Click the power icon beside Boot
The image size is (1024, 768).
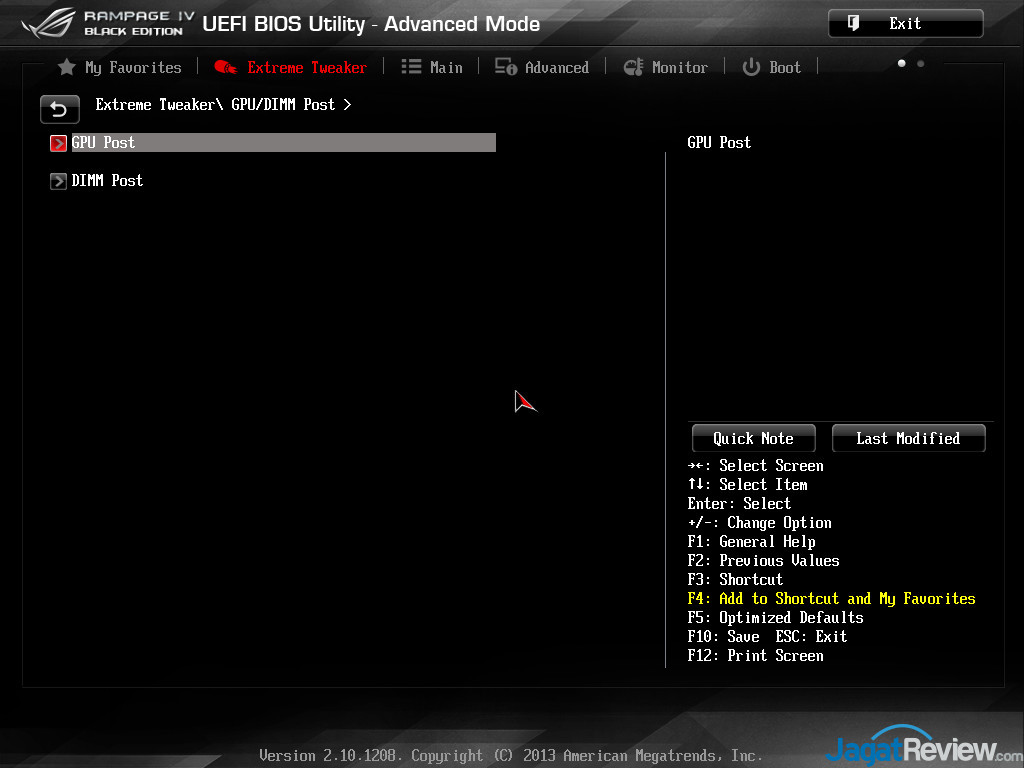pos(751,67)
